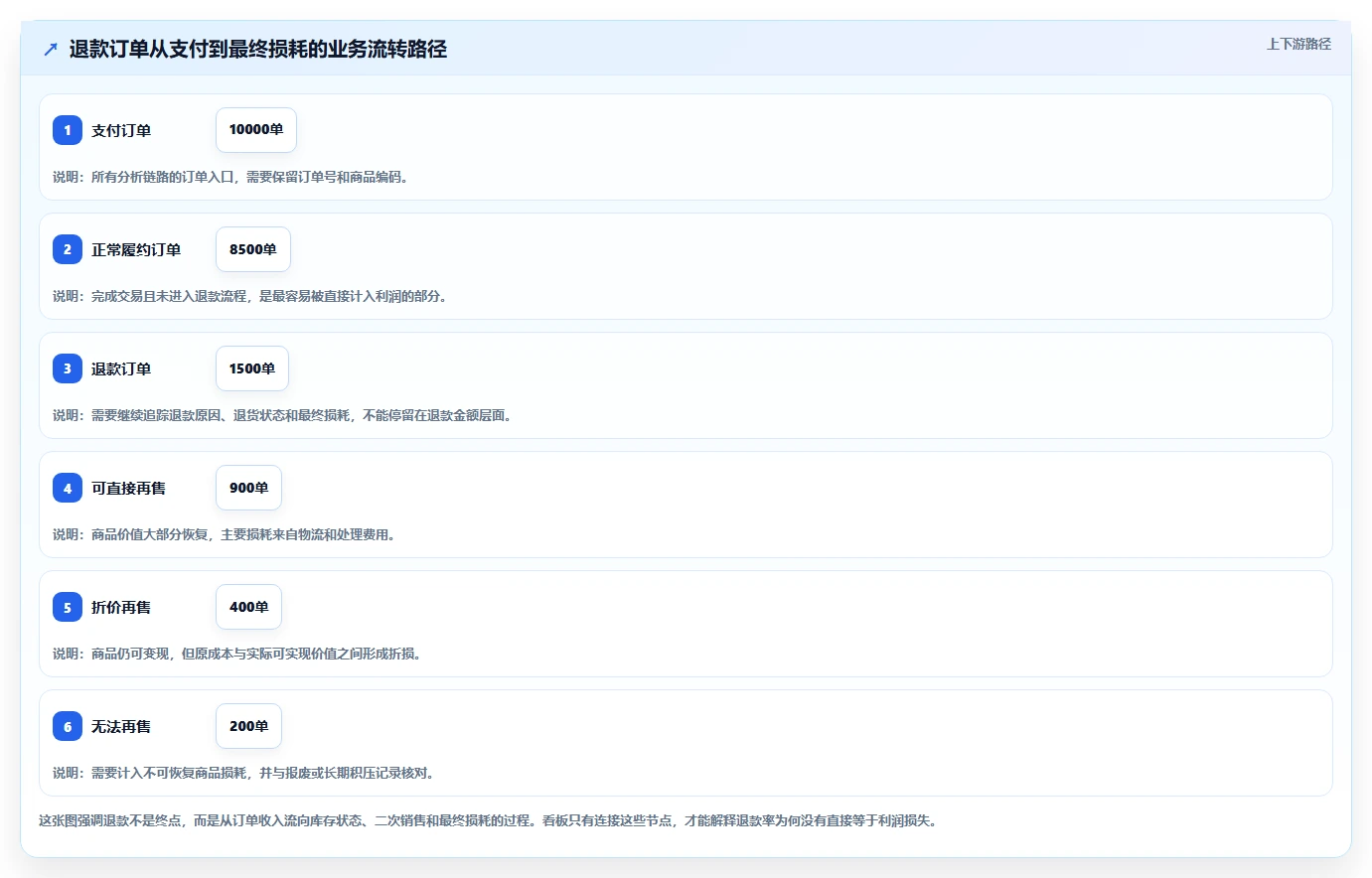Click the 折价再售 step label

click(x=121, y=607)
